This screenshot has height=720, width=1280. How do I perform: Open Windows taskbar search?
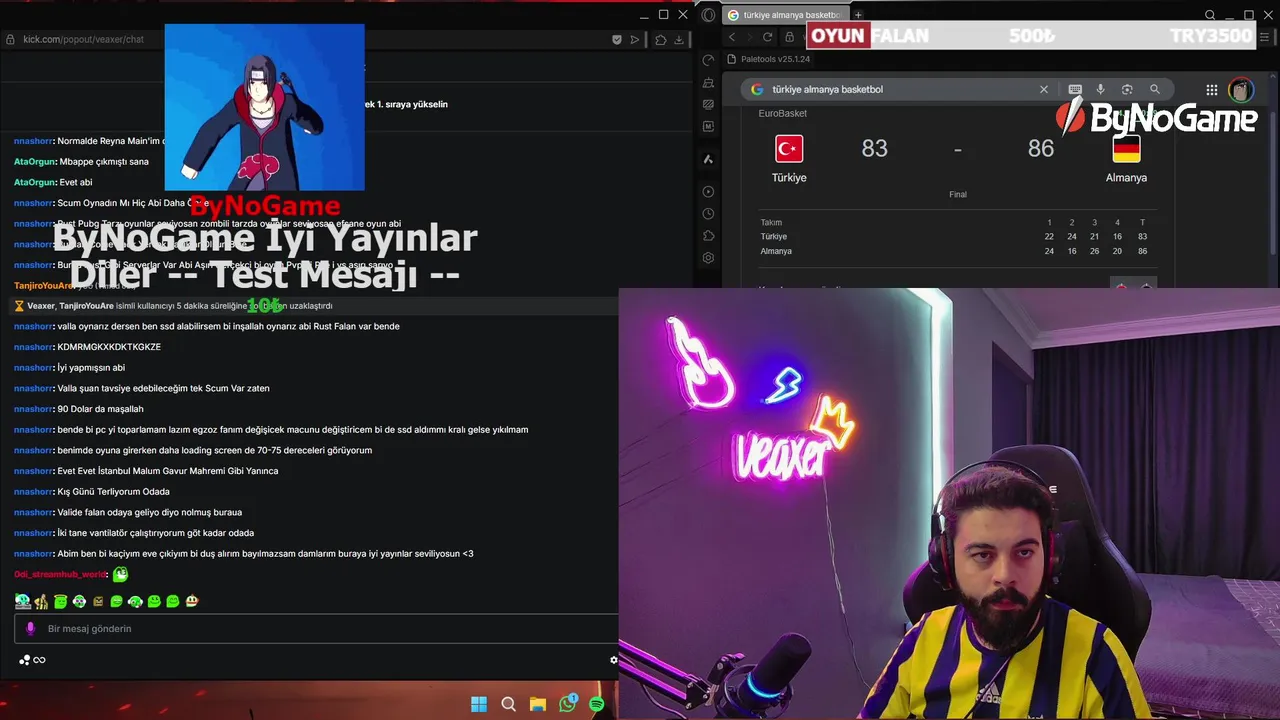point(508,704)
